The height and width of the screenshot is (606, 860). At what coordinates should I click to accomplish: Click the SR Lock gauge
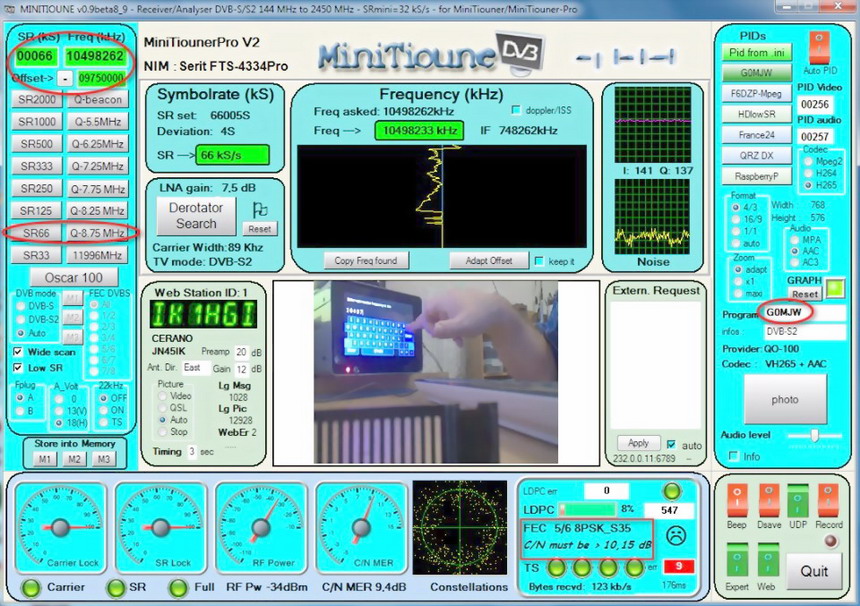[161, 528]
